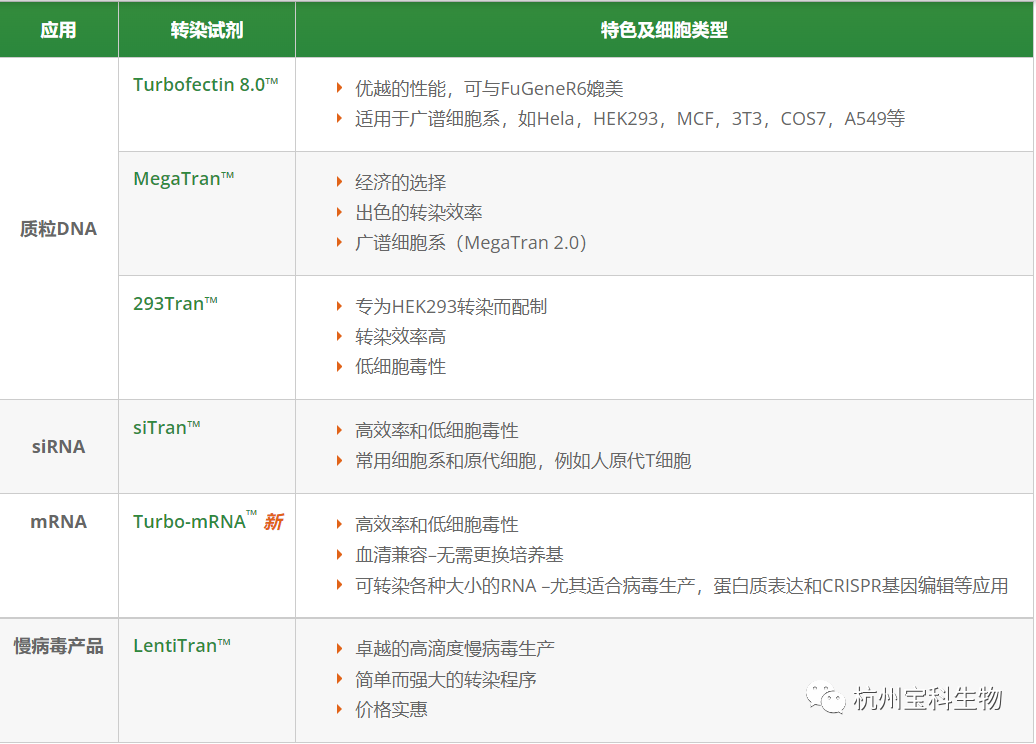Click text 血清兼容–无需更换培养基
1036x744 pixels.
click(459, 555)
